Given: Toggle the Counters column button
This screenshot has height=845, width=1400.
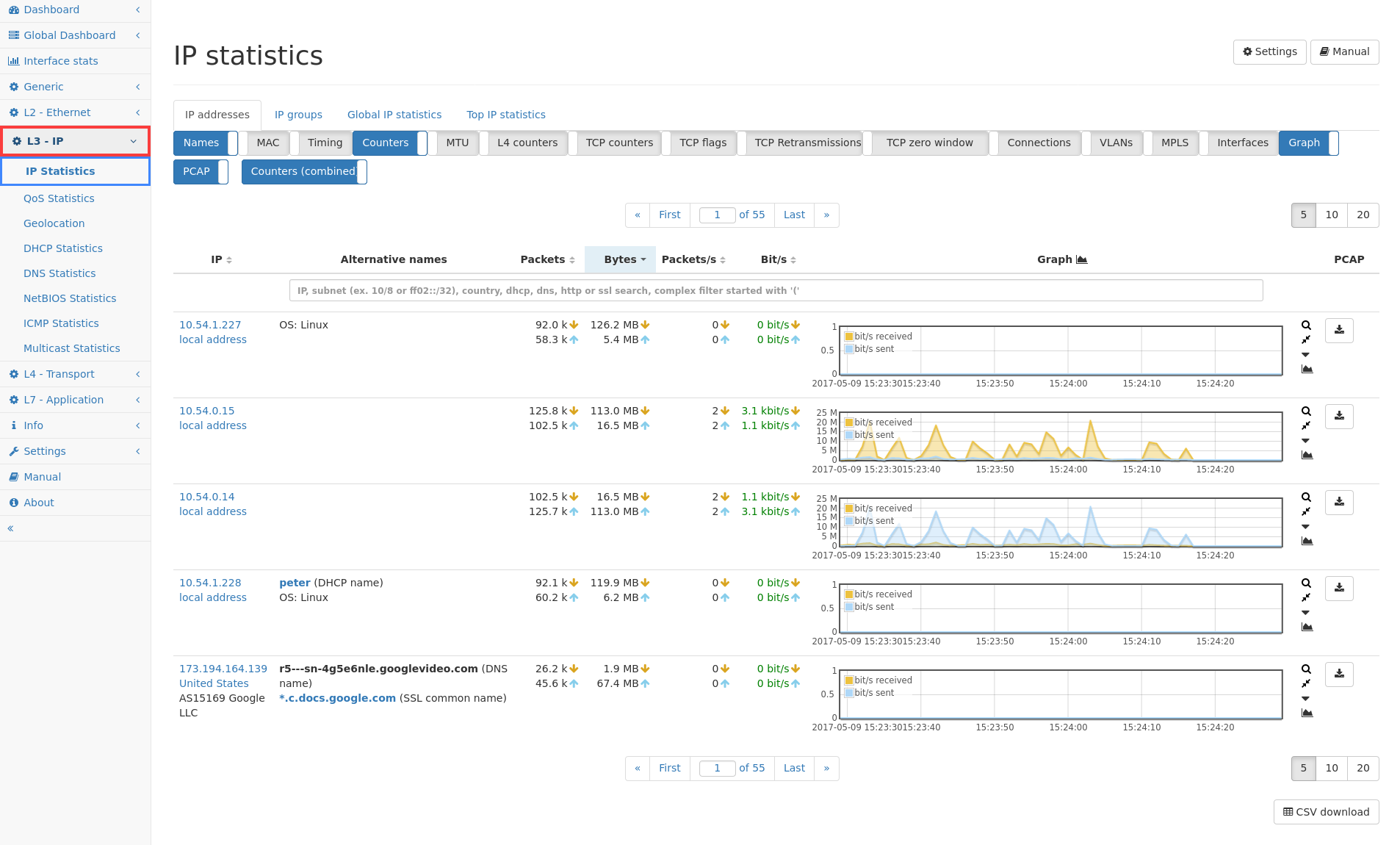Looking at the screenshot, I should click(390, 143).
